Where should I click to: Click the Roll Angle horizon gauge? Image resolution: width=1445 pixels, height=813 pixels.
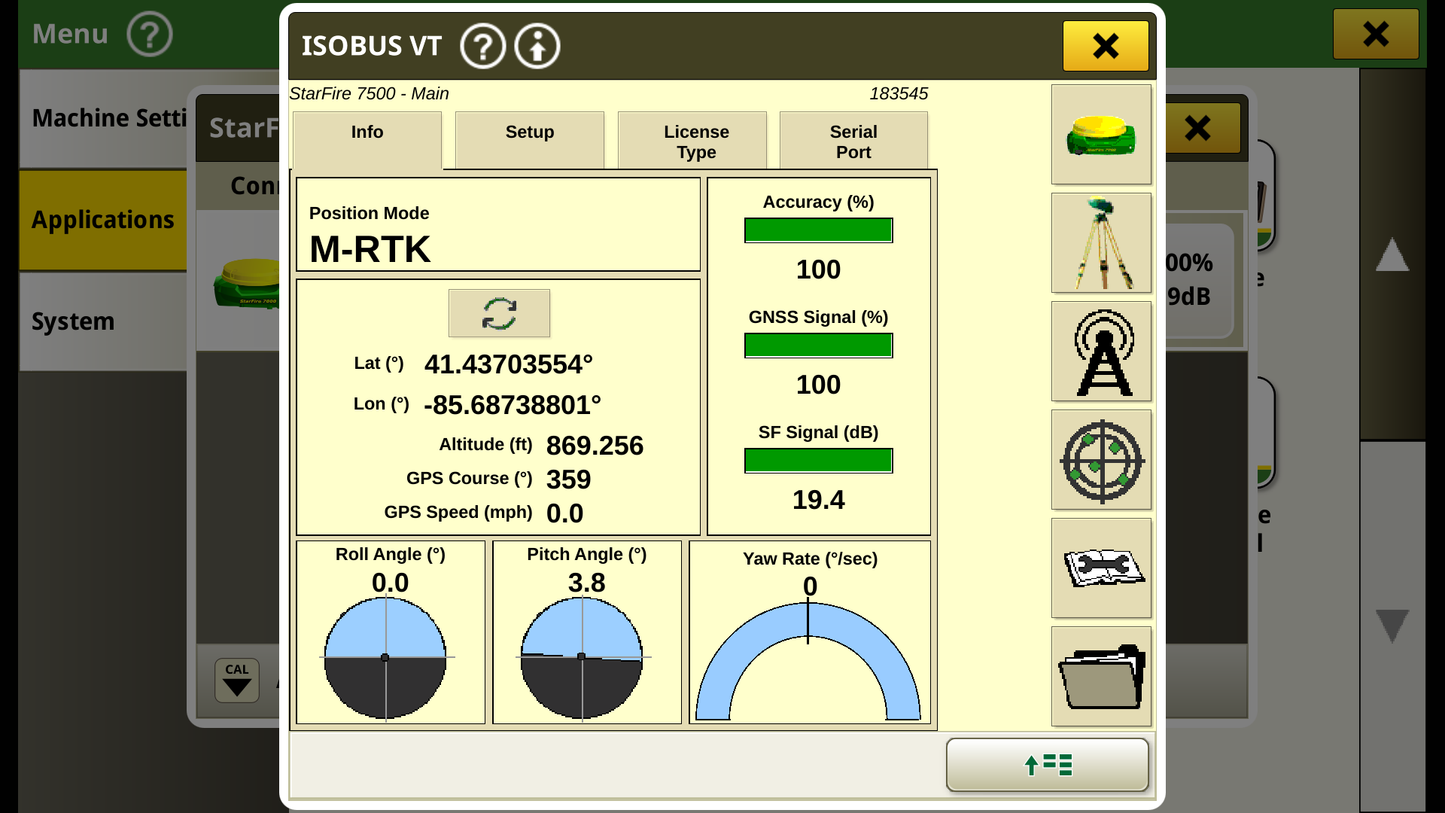tap(385, 658)
